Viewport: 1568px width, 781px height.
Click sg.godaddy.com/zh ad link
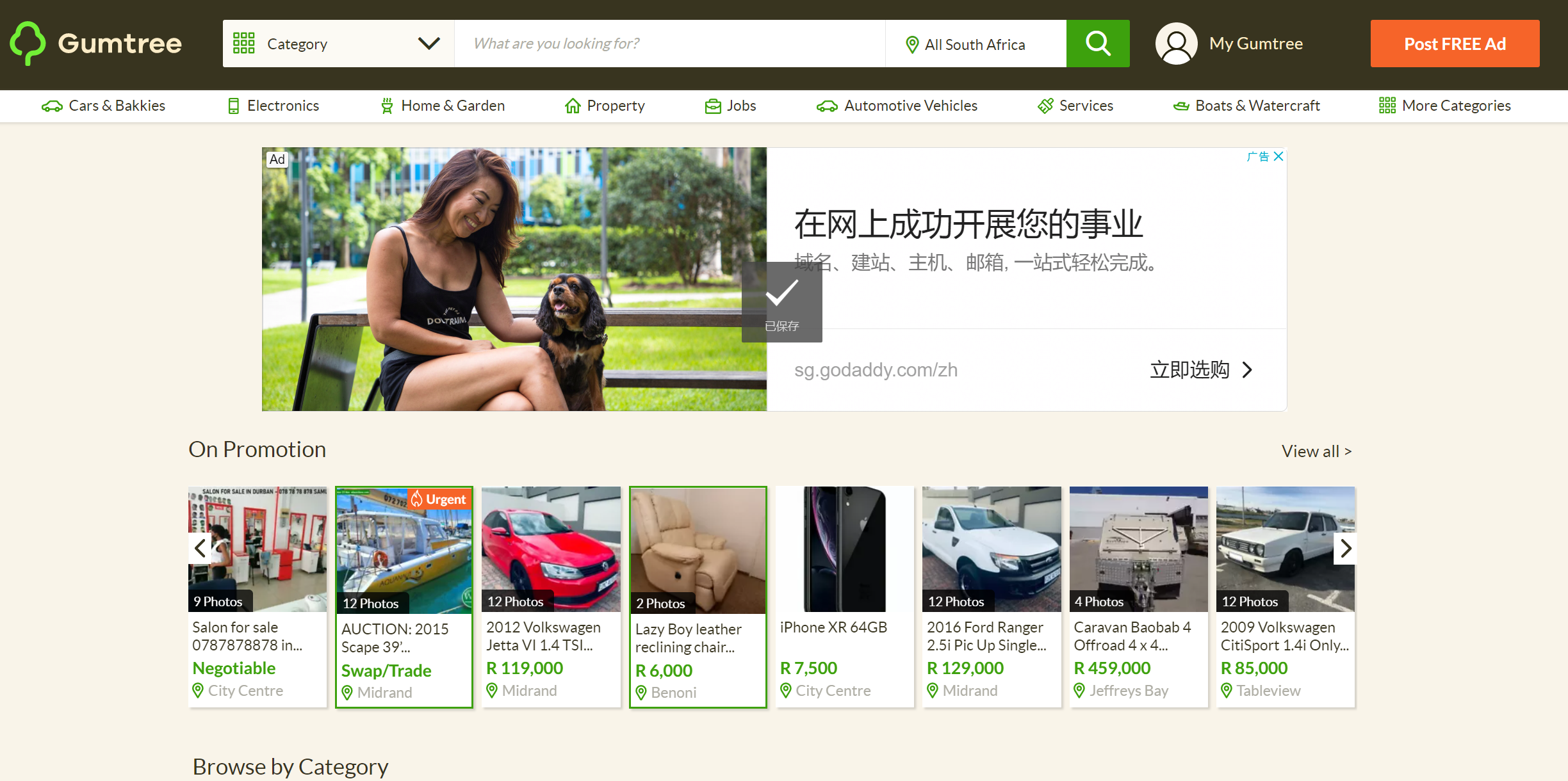(x=876, y=370)
